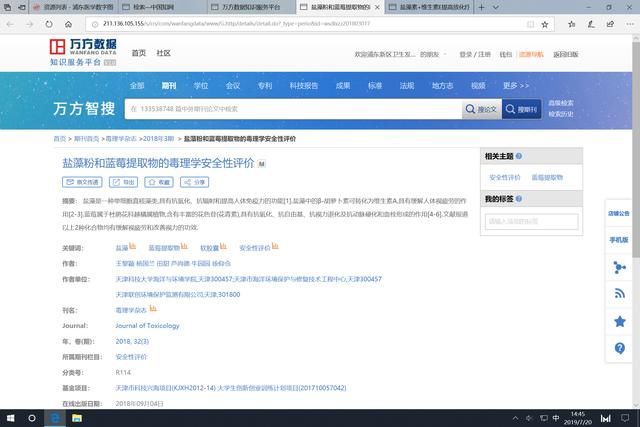Open the 首页 link in the header
Screen dimensions: 640x427
pos(139,53)
